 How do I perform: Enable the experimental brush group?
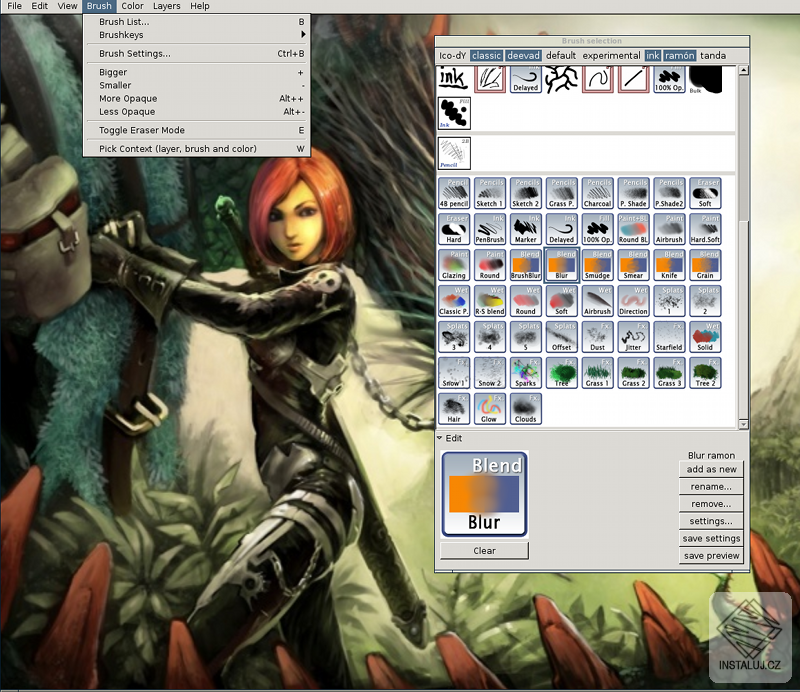point(611,56)
